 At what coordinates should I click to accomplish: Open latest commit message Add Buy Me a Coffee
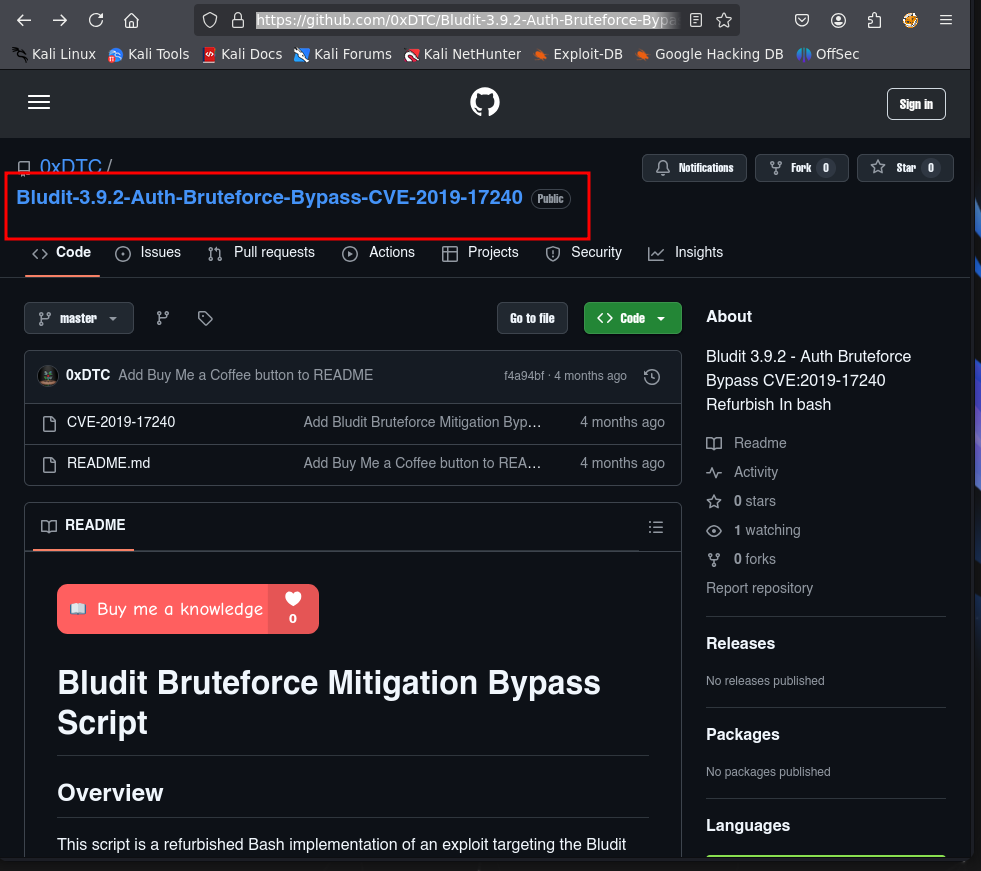(x=246, y=375)
